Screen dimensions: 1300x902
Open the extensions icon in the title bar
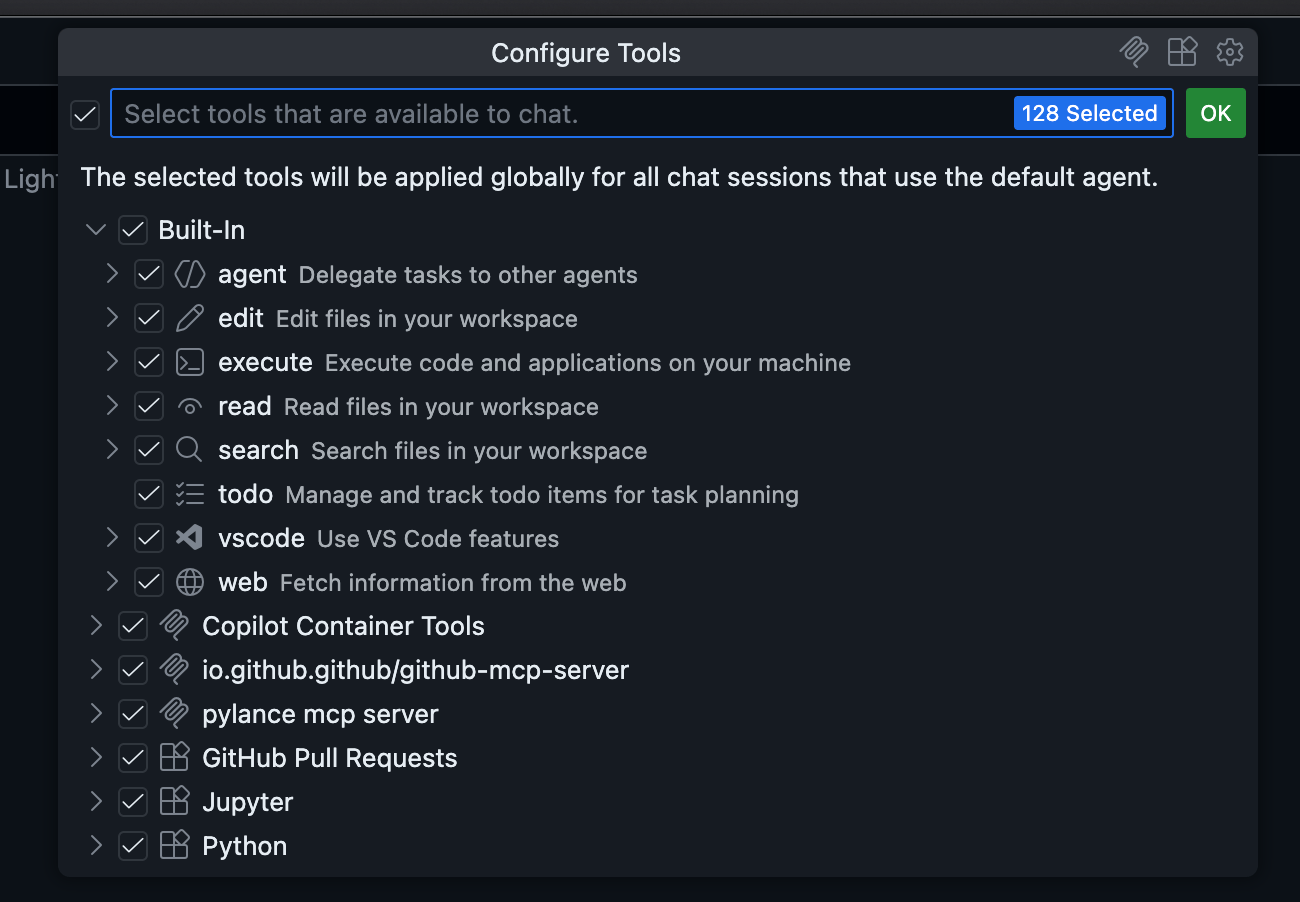1182,52
